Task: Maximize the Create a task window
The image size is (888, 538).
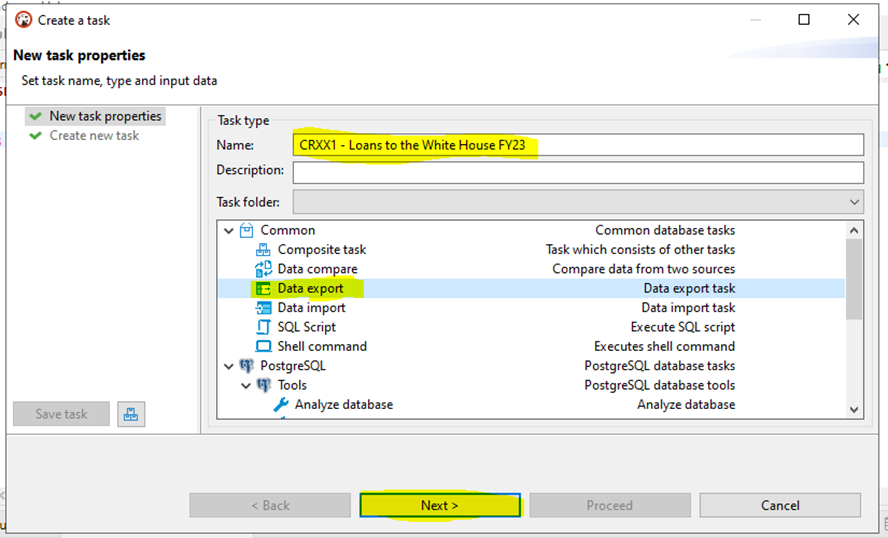Action: 804,20
